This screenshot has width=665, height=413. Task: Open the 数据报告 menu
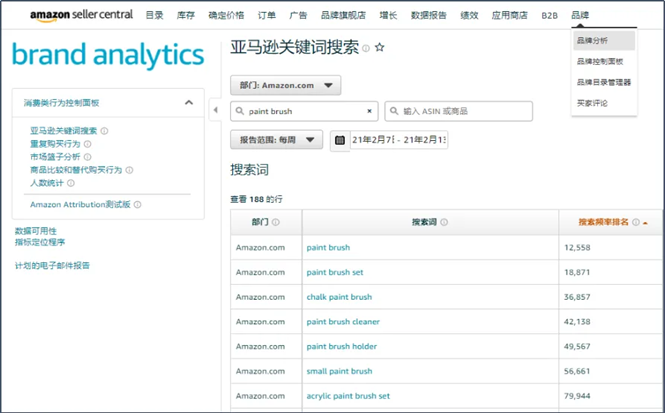[428, 15]
